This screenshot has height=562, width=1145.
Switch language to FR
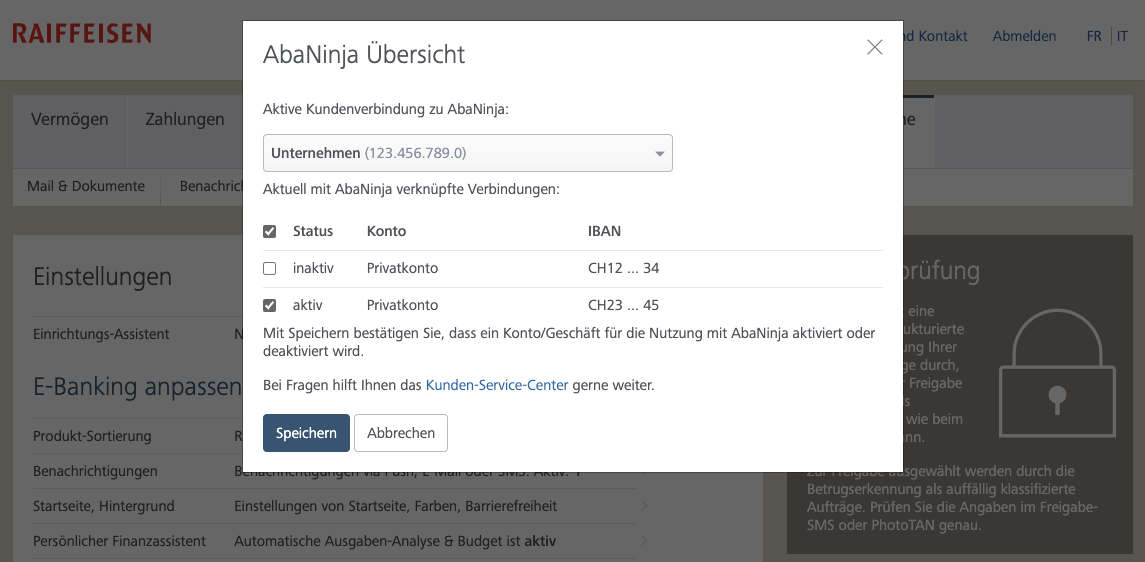pos(1094,36)
